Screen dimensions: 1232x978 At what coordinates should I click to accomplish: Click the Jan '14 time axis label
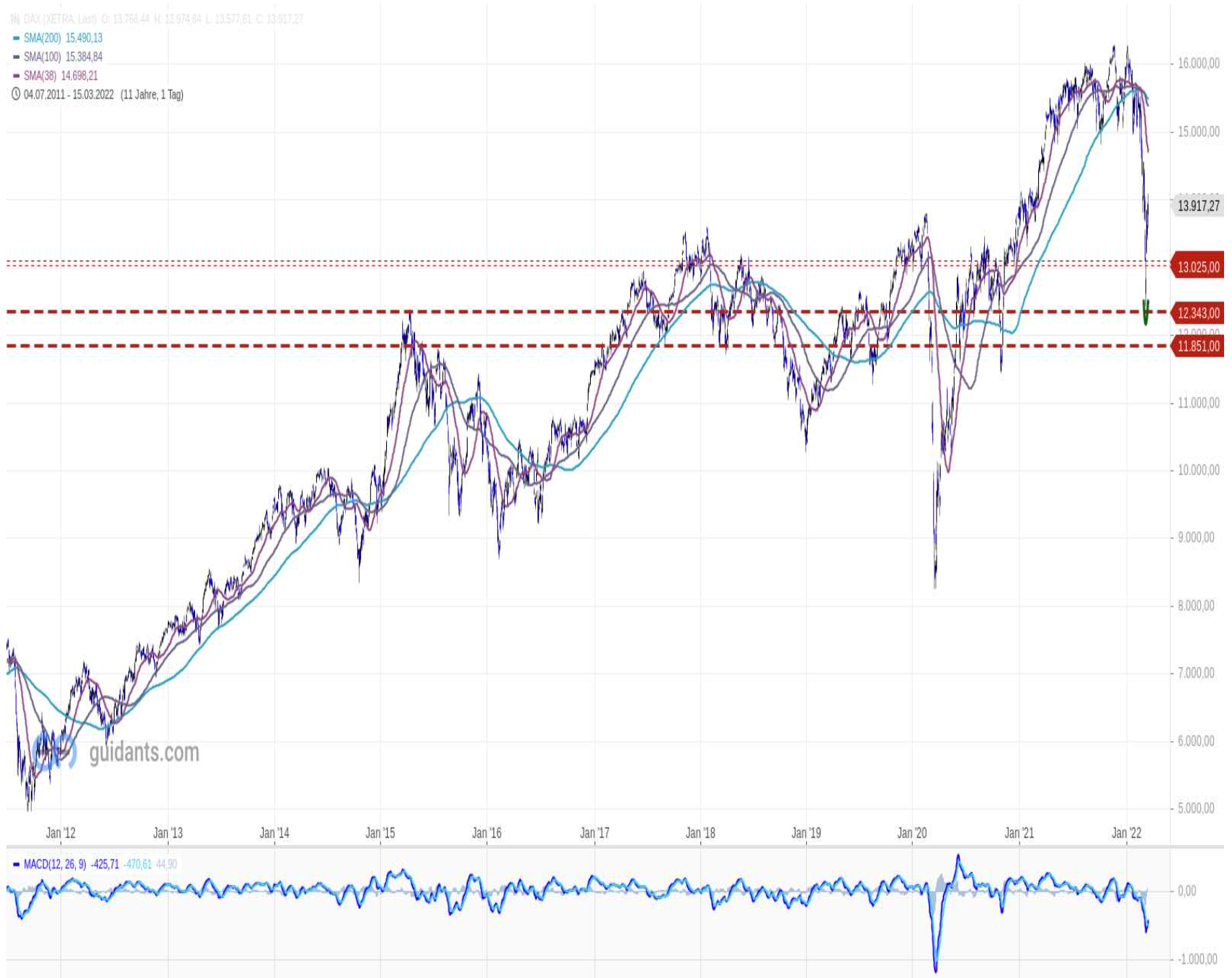click(274, 833)
